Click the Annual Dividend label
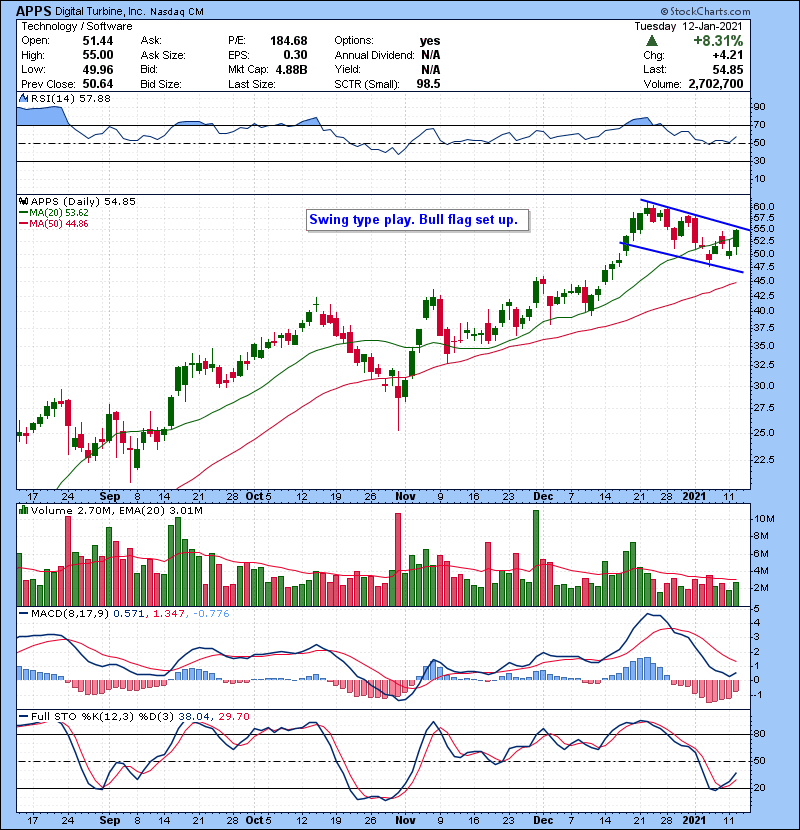The width and height of the screenshot is (800, 830). coord(374,55)
